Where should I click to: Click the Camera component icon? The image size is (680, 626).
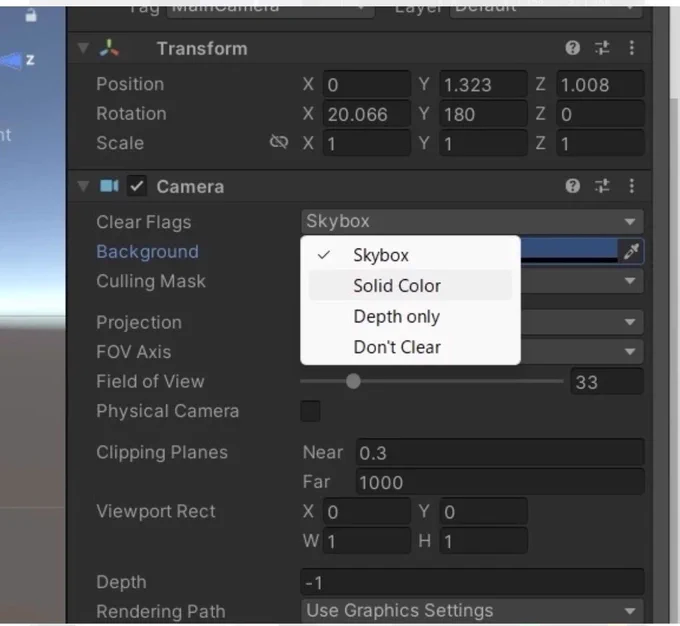click(x=109, y=186)
